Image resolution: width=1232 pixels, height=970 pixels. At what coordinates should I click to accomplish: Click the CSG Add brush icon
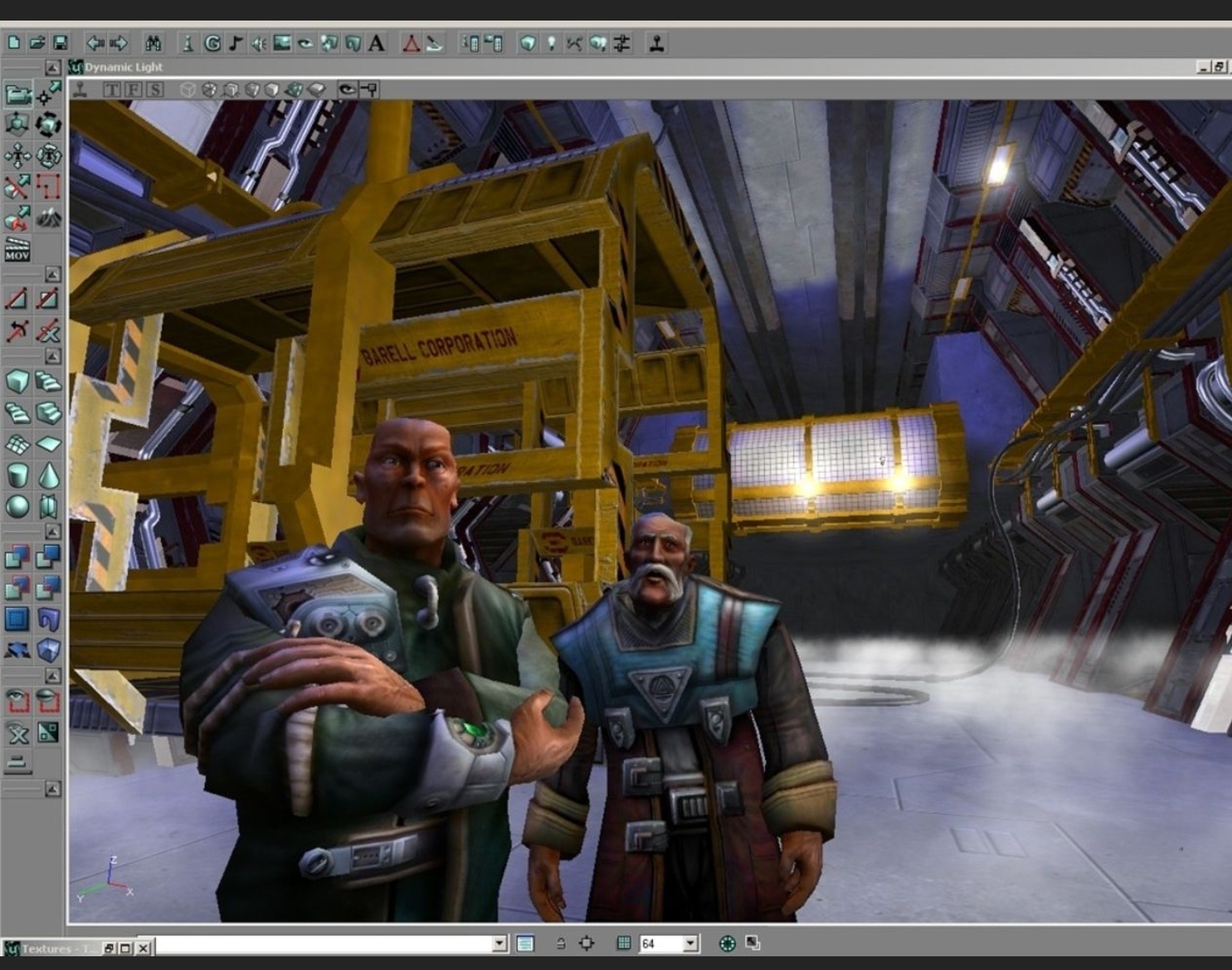(17, 557)
